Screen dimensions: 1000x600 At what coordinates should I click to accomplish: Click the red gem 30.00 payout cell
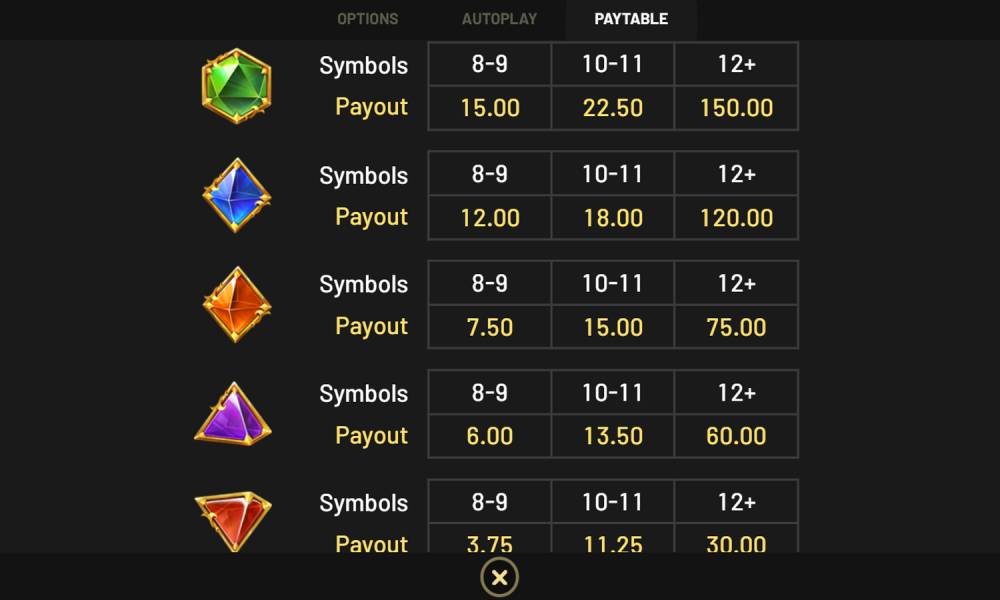[x=737, y=539]
